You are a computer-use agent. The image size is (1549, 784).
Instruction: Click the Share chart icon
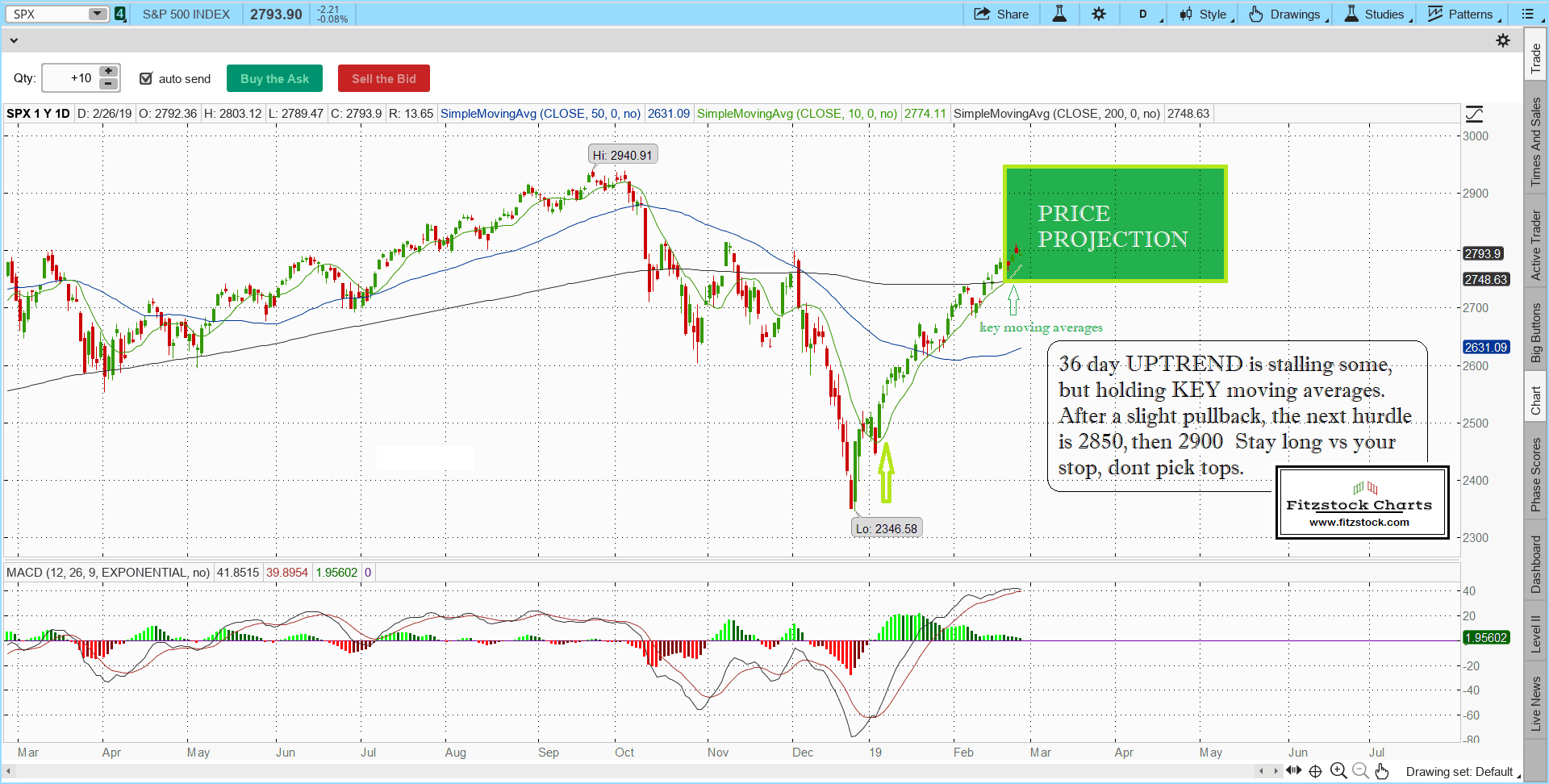tap(982, 14)
